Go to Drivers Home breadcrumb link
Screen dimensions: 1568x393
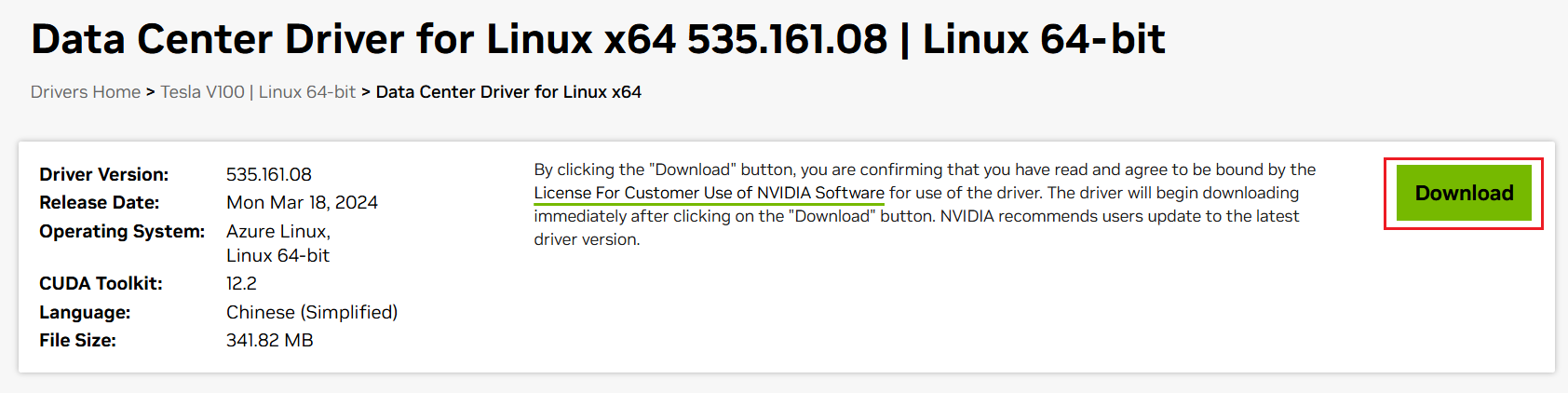coord(85,92)
